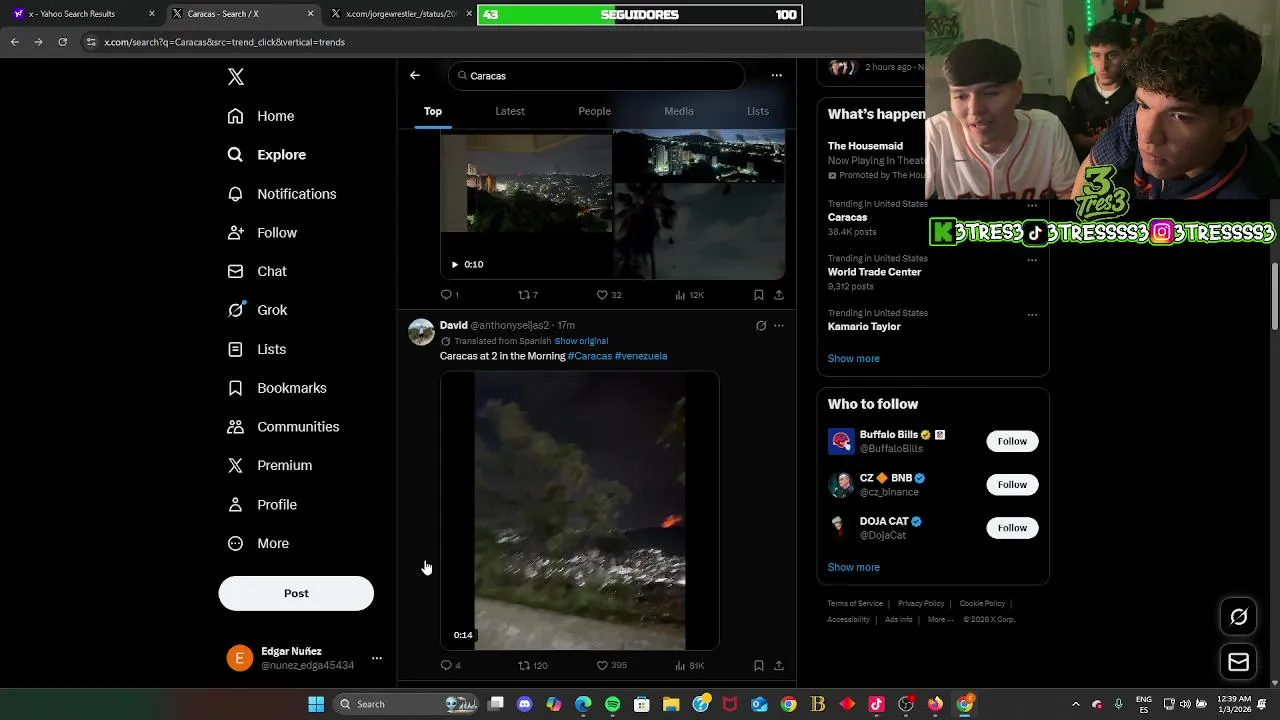Switch to Yahoo Search Results browser tab
The image size is (1280, 720).
[84, 14]
